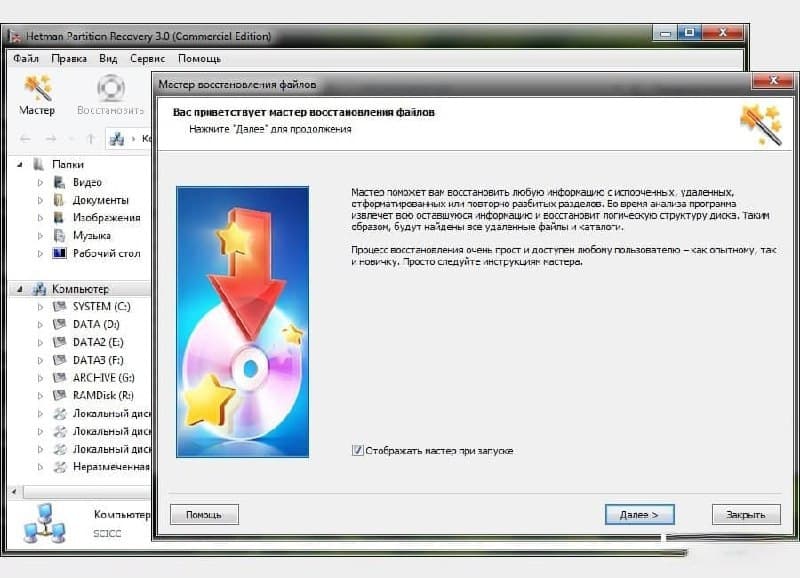
Task: Click the computer icon in the address bar
Action: [117, 139]
